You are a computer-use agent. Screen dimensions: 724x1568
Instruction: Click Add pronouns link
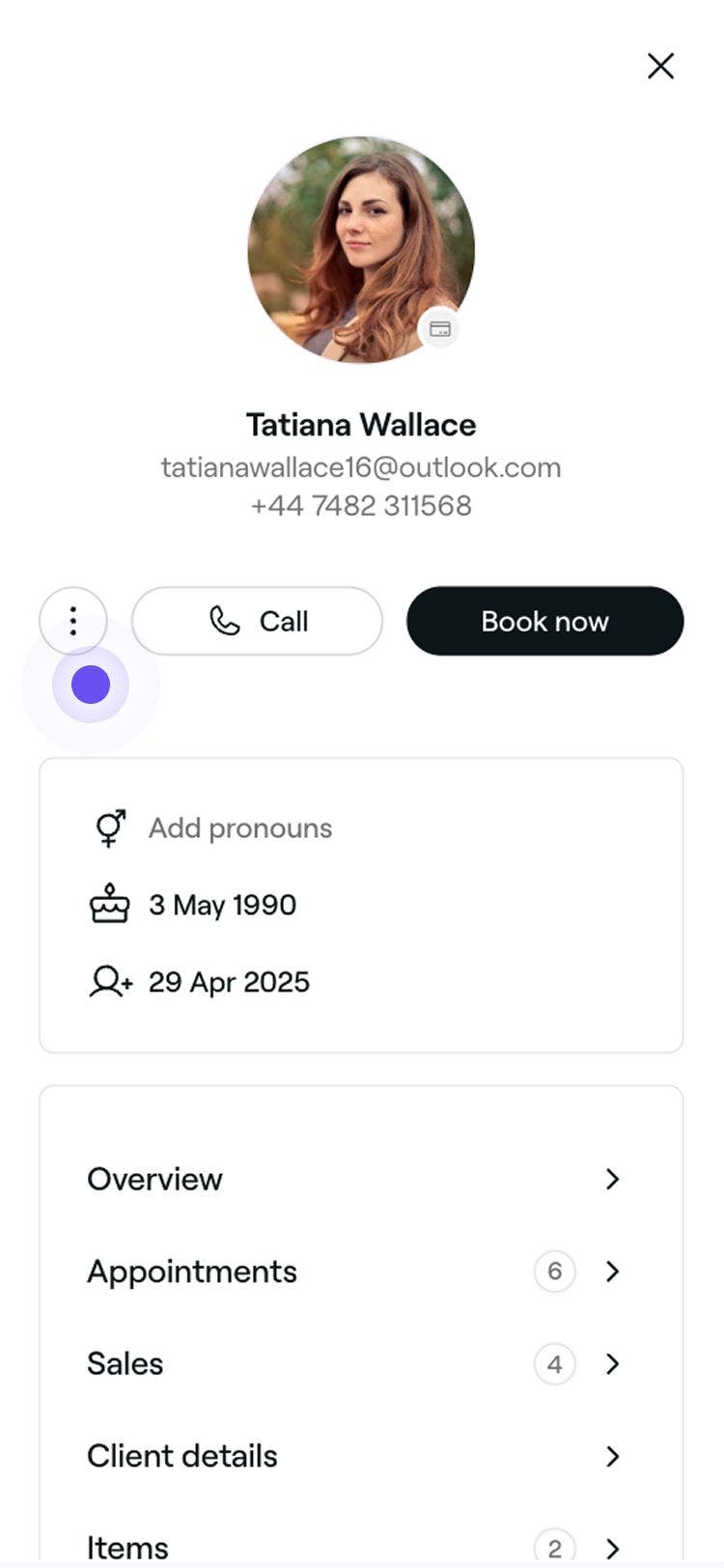pos(240,828)
